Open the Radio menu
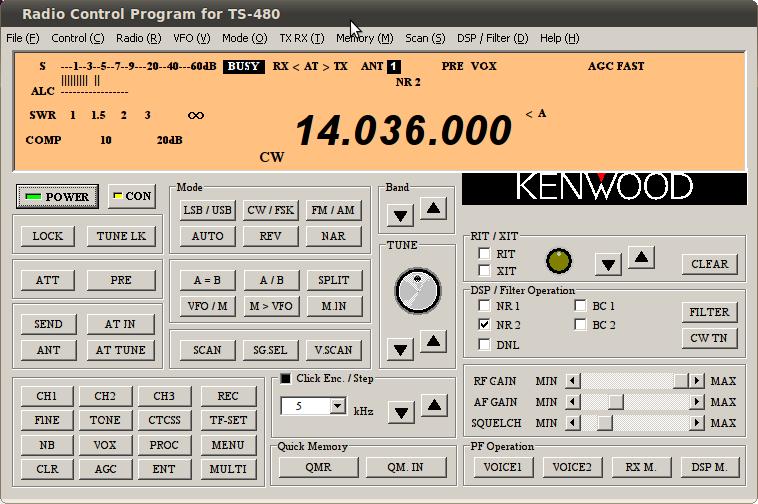Viewport: 758px width, 504px height. pyautogui.click(x=139, y=38)
